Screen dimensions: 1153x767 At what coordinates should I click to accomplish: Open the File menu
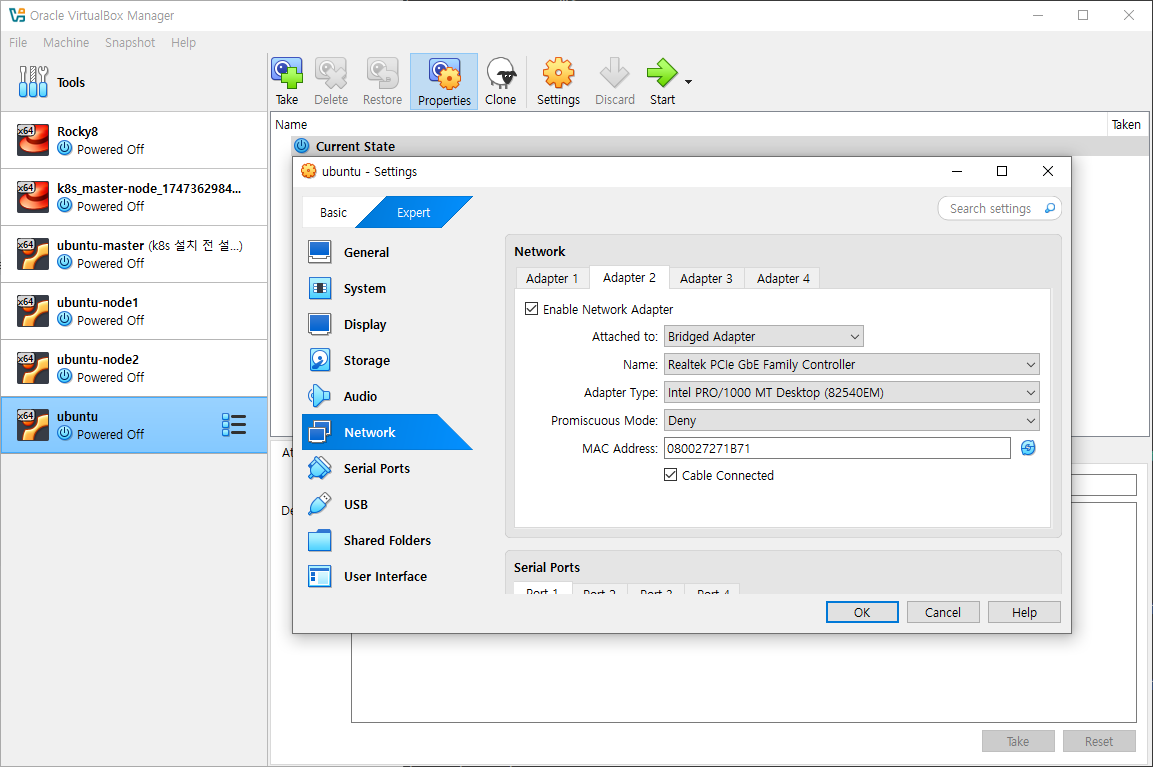click(18, 43)
